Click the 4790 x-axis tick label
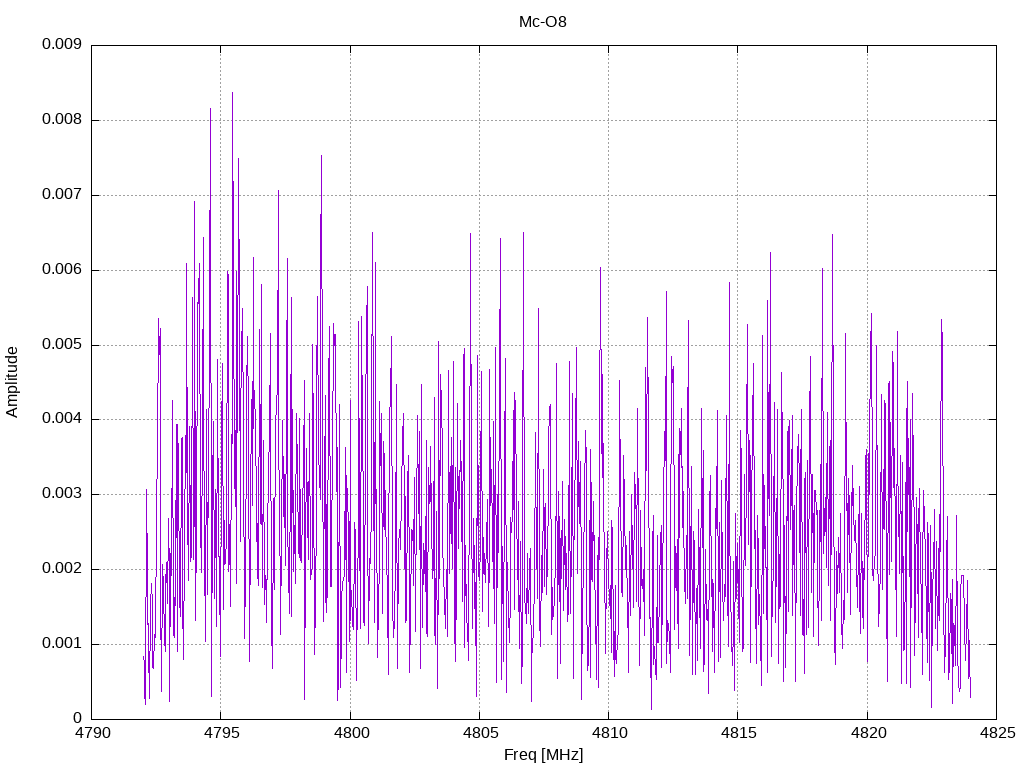Screen dimensions: 1024x768 click(92, 734)
